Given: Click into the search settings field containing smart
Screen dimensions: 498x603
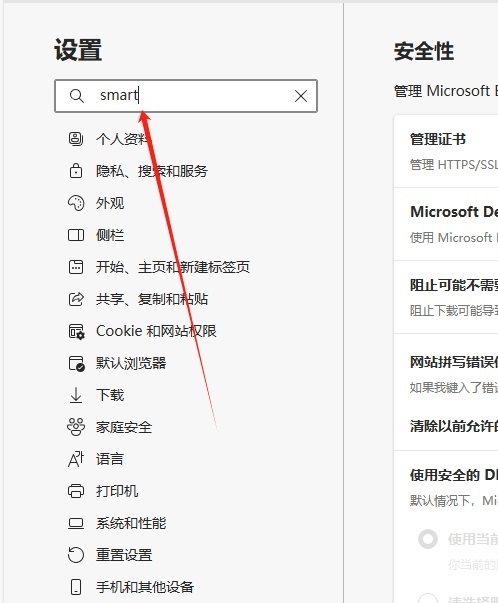Looking at the screenshot, I should (x=186, y=96).
